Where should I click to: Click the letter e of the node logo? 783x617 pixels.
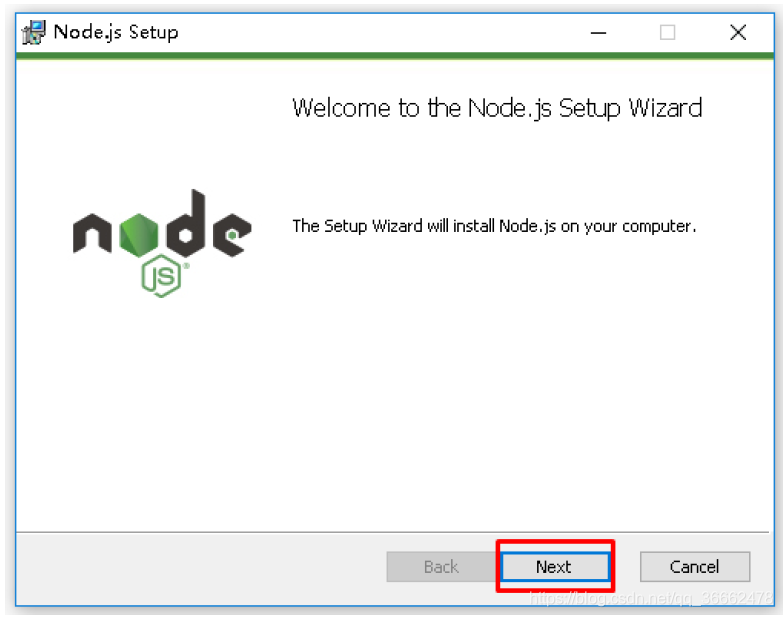point(232,234)
